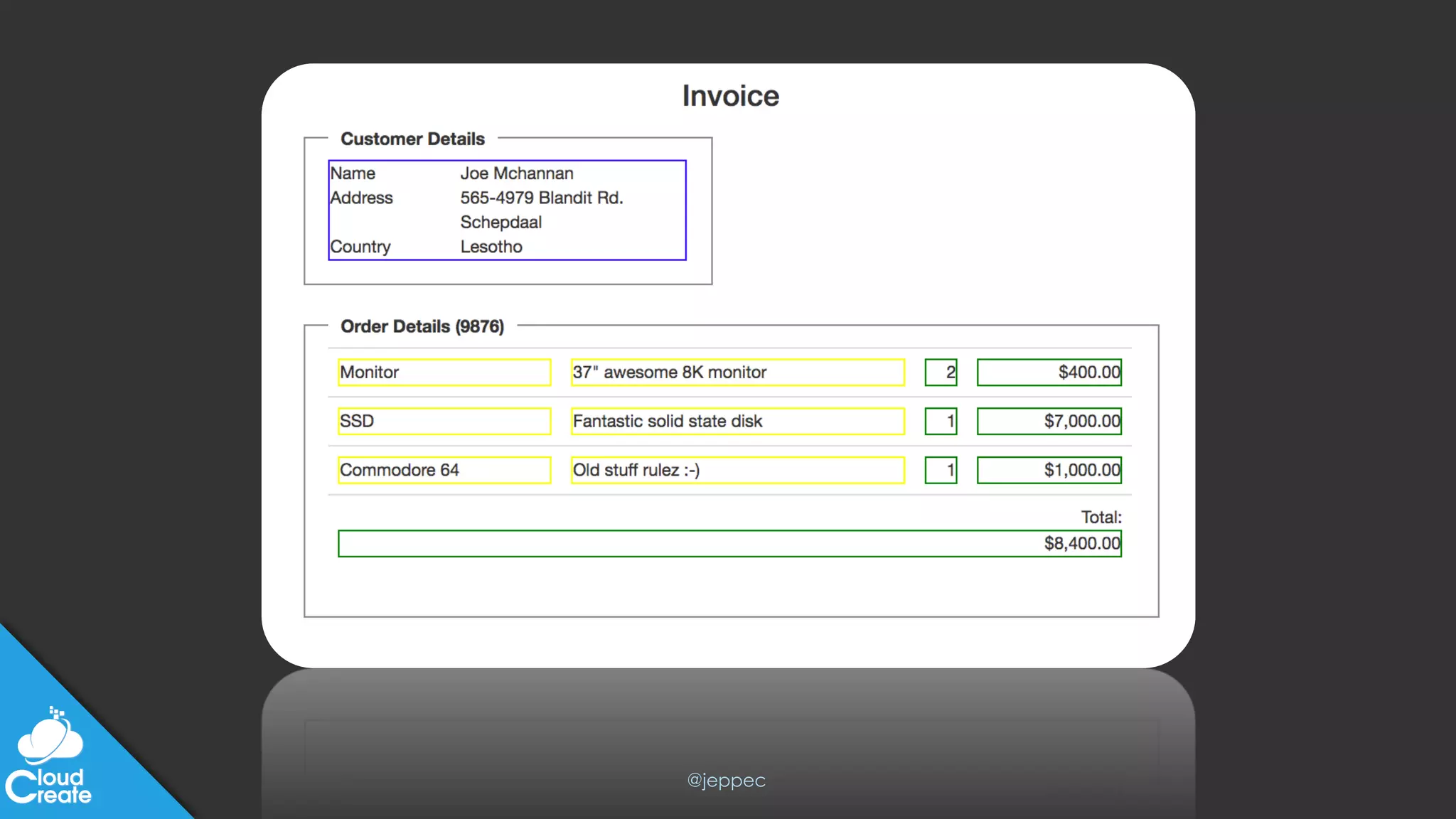Click the SSD quantity field
Screen dimensions: 1456x819
(941, 422)
